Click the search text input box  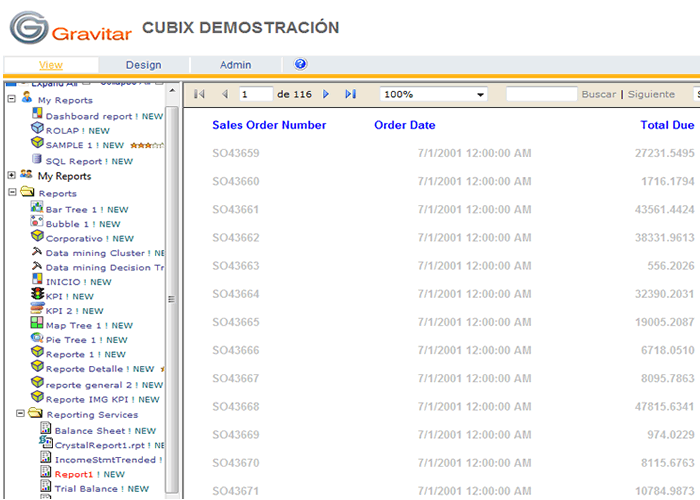(x=542, y=94)
